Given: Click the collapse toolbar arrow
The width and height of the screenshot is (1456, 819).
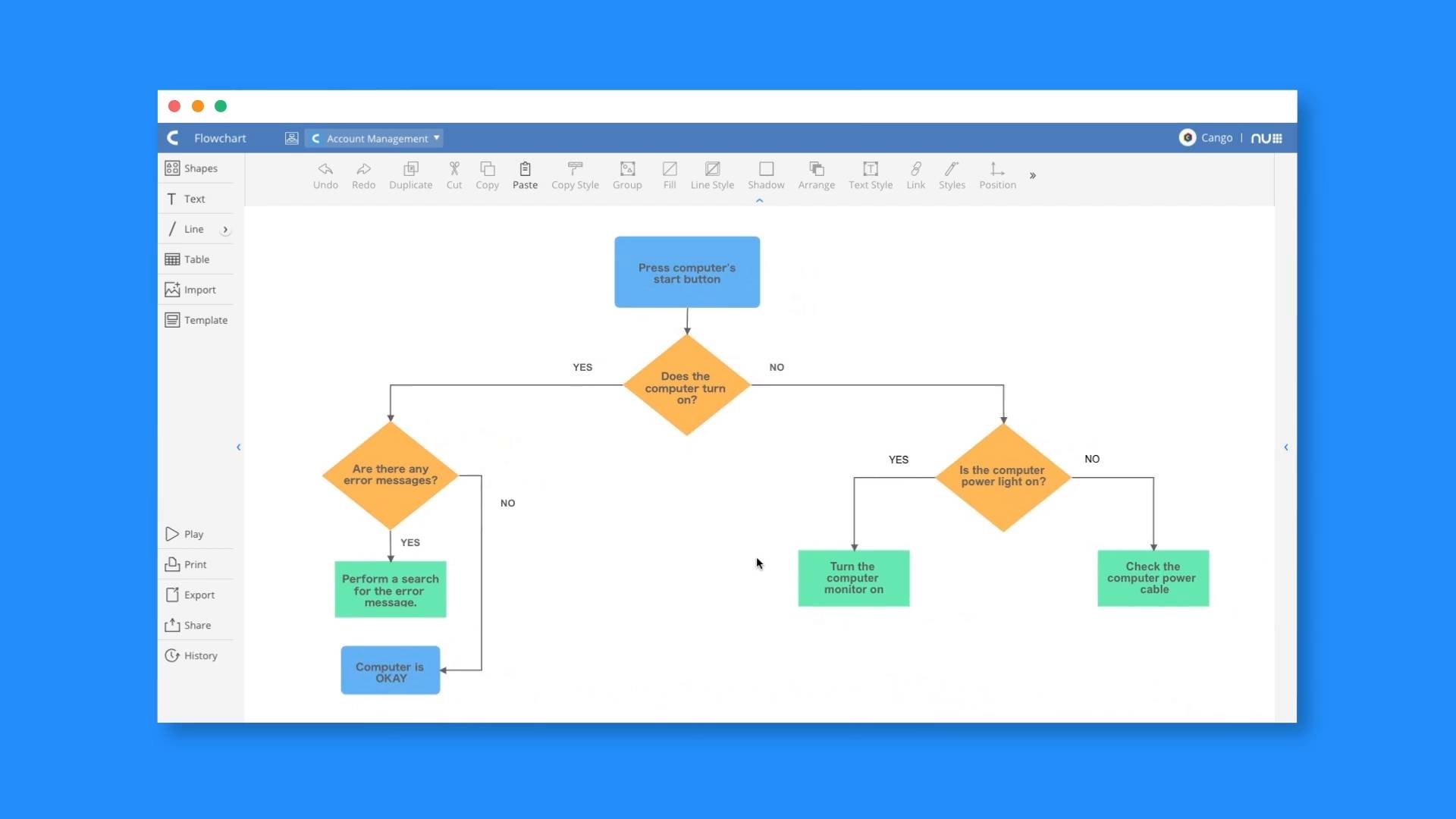Looking at the screenshot, I should (759, 200).
